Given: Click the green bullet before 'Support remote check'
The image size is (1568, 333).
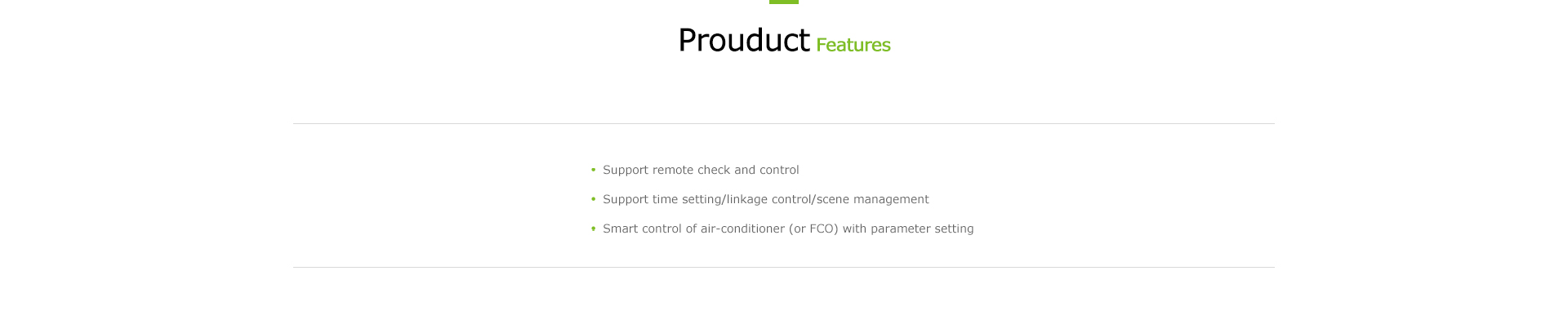Looking at the screenshot, I should [x=594, y=170].
